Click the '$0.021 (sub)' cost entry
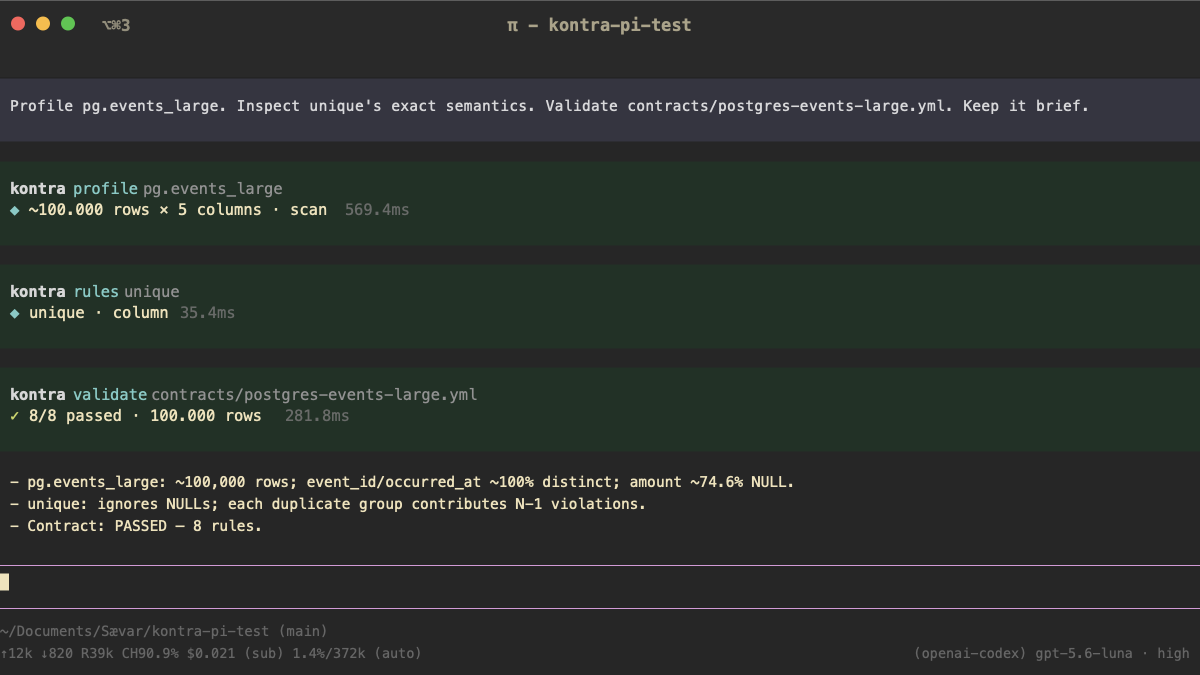 tap(236, 653)
